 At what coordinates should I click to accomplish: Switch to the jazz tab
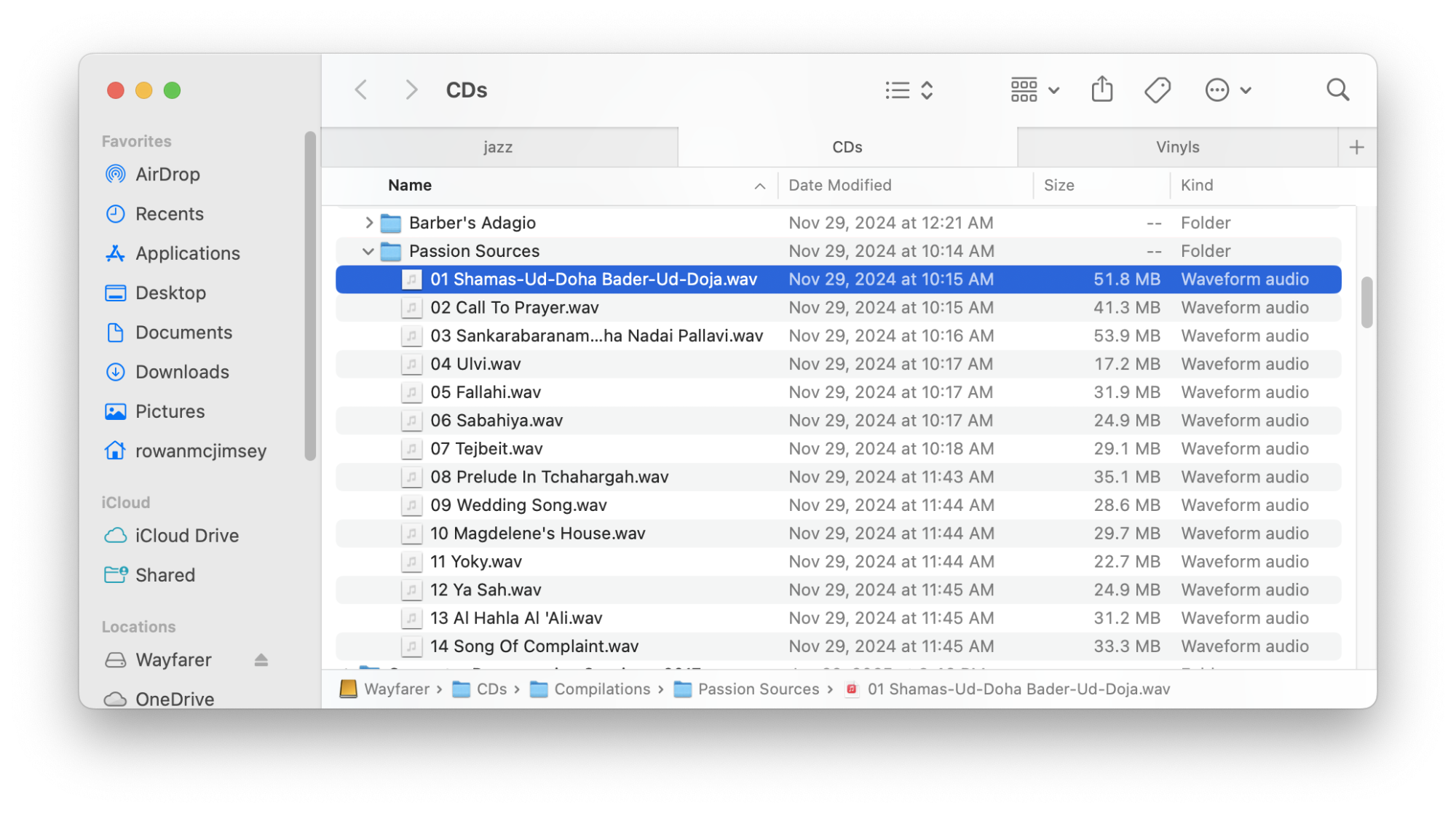coord(499,146)
